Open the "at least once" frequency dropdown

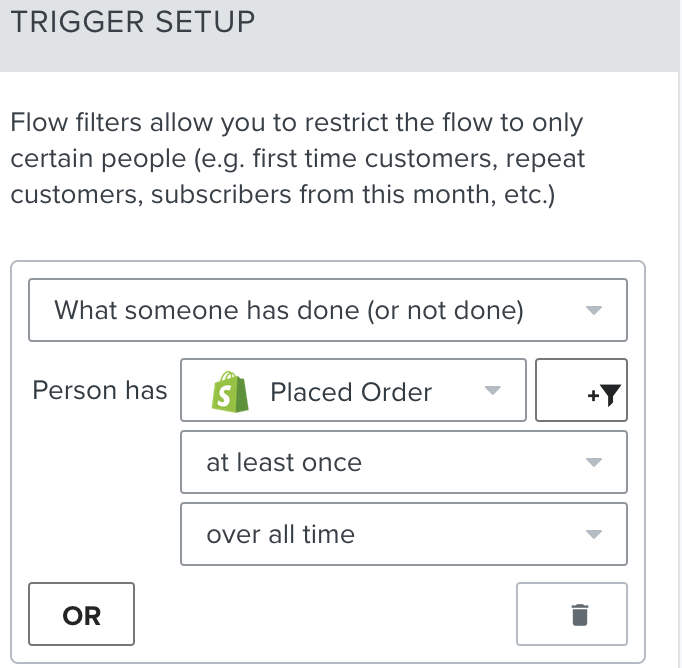point(403,463)
